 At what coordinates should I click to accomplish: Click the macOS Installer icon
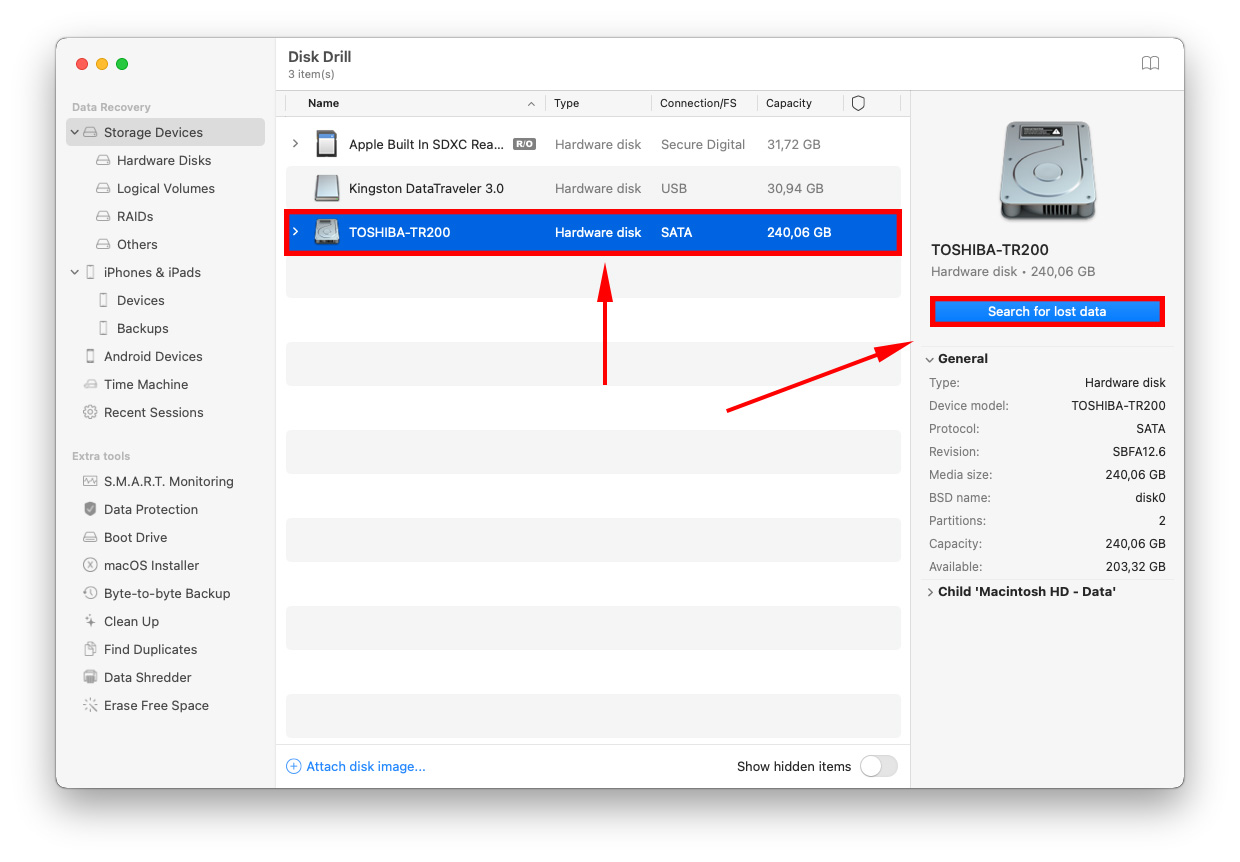(90, 565)
